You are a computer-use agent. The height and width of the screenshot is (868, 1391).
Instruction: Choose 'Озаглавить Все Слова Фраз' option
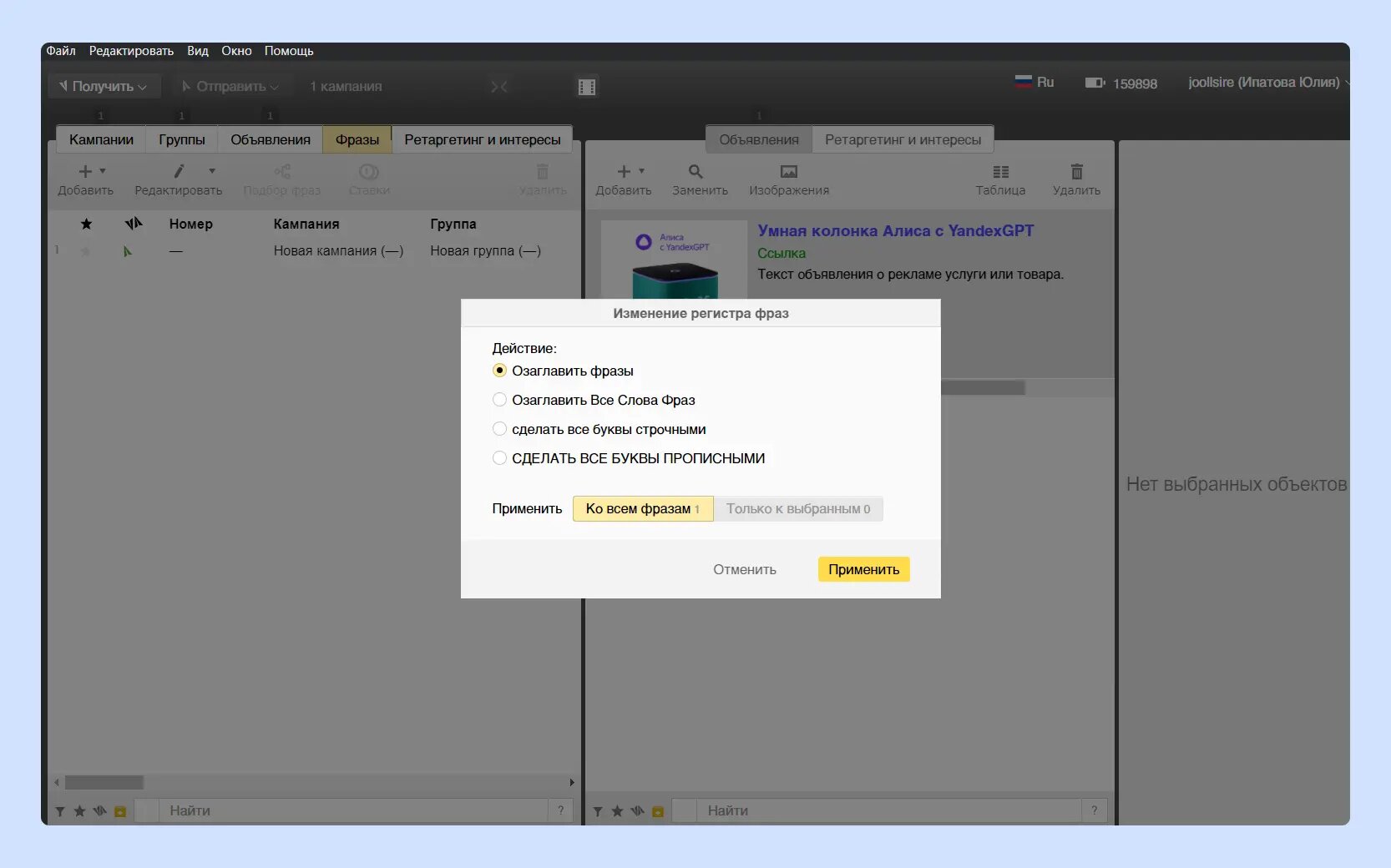point(499,400)
